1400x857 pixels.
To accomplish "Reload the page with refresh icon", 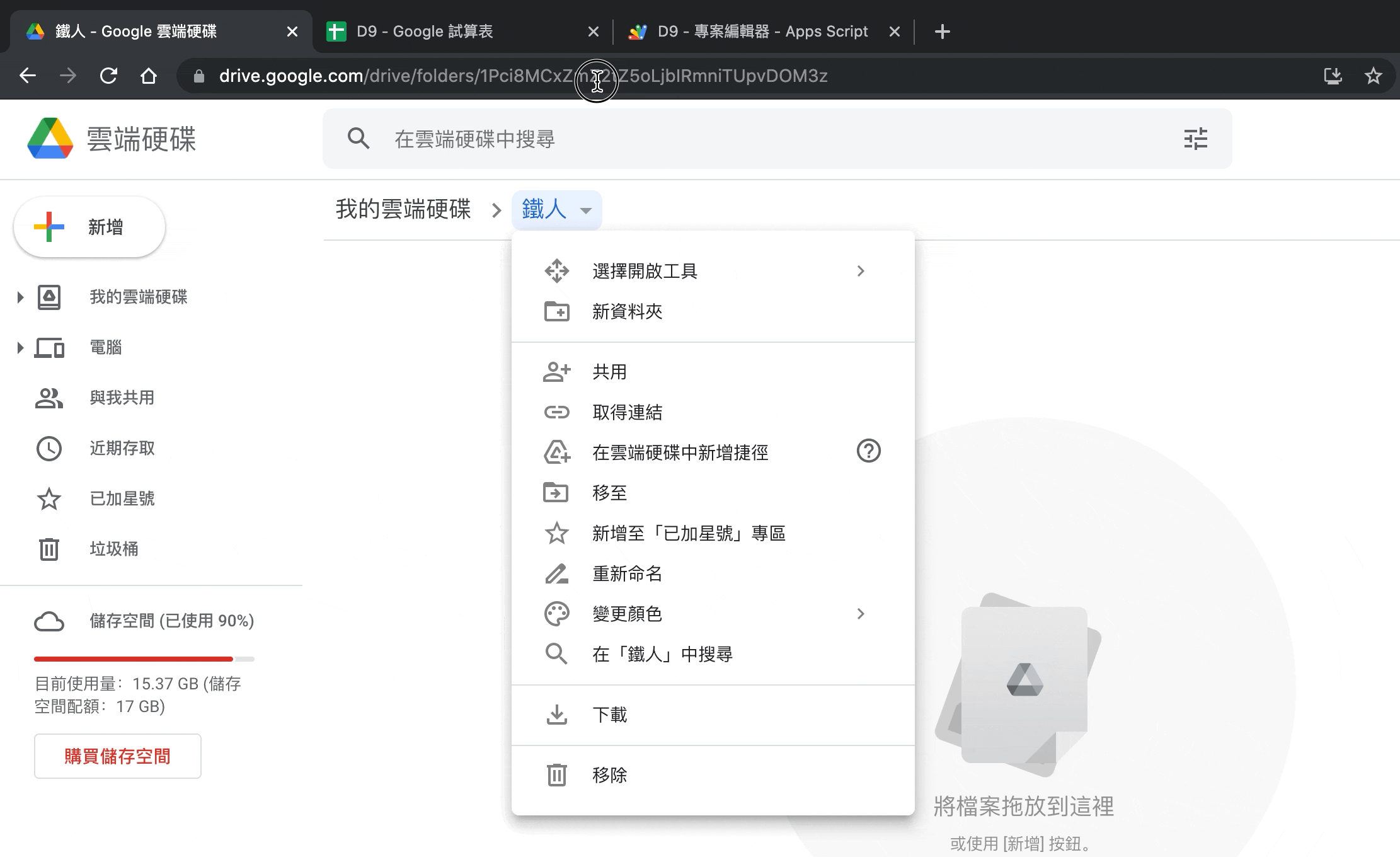I will point(108,76).
